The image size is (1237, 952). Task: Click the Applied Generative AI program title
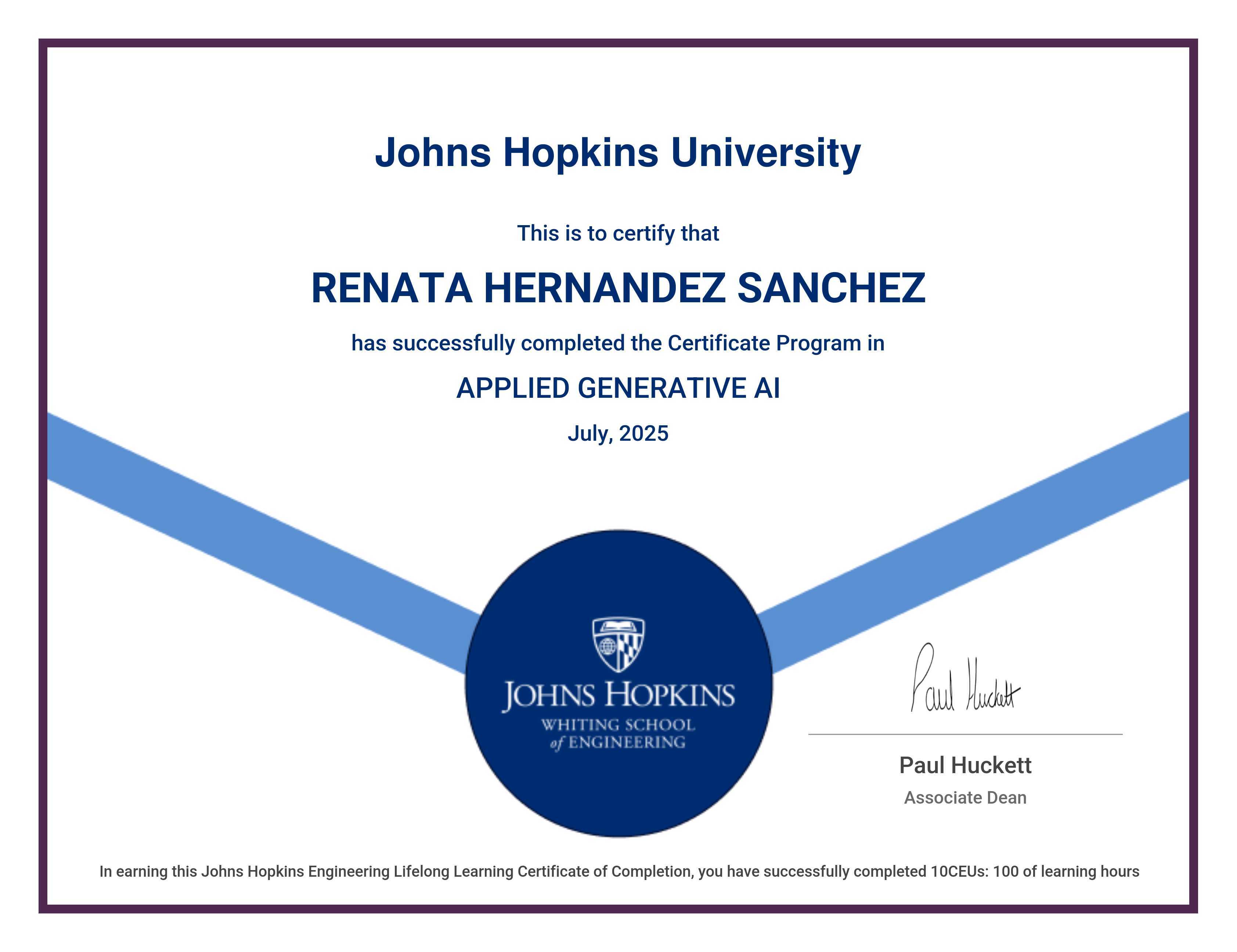tap(618, 389)
